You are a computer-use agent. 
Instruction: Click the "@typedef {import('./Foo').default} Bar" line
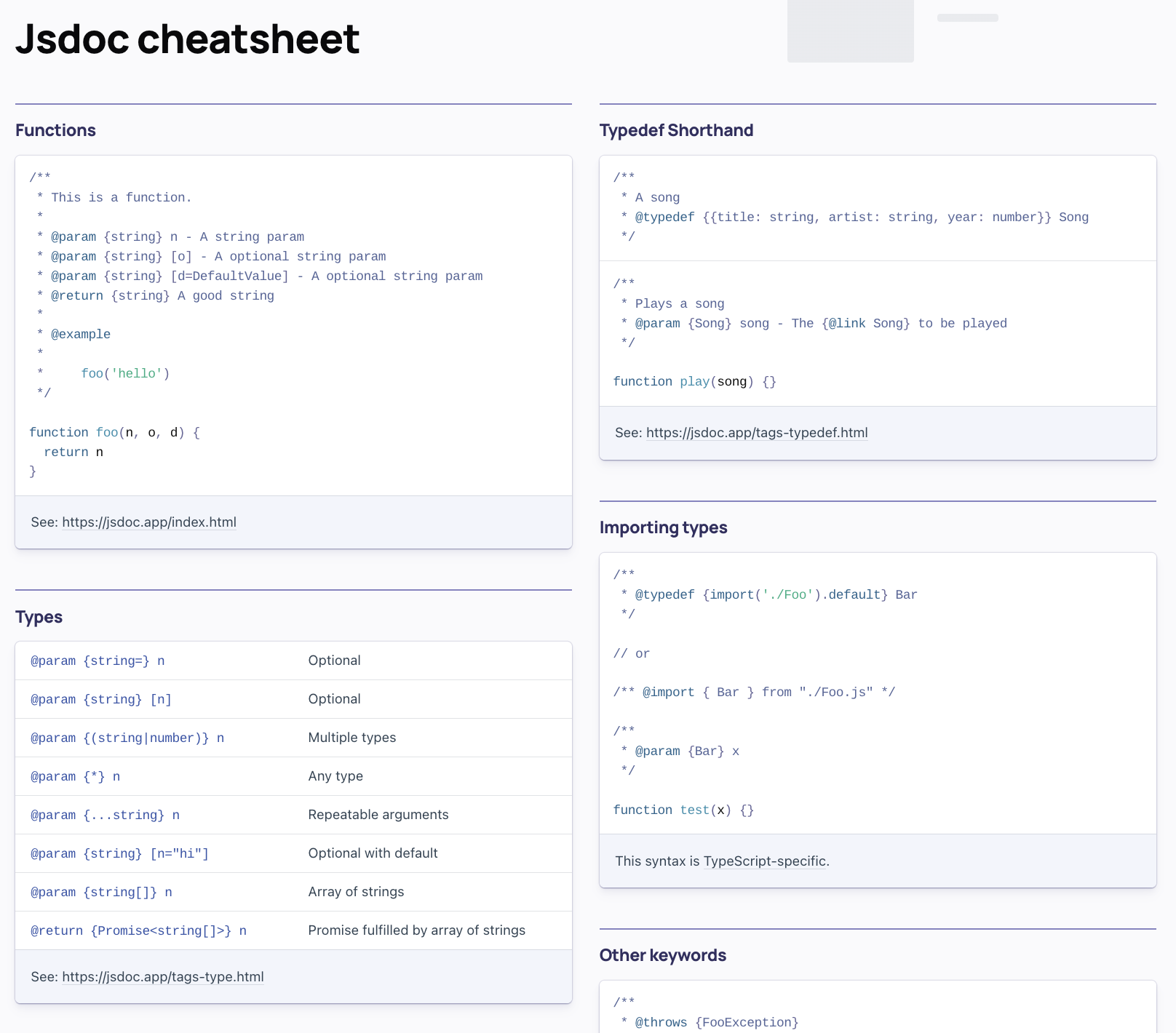coord(769,595)
